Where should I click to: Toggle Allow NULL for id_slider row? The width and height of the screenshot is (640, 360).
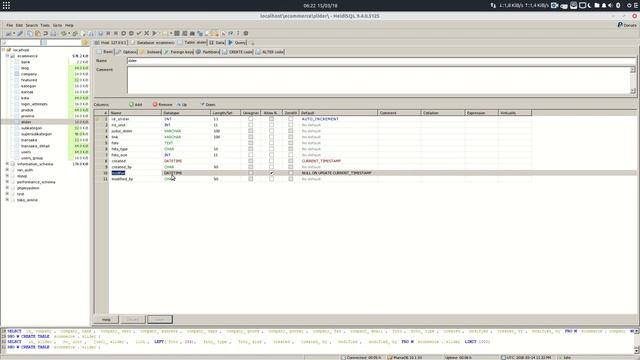[x=271, y=119]
